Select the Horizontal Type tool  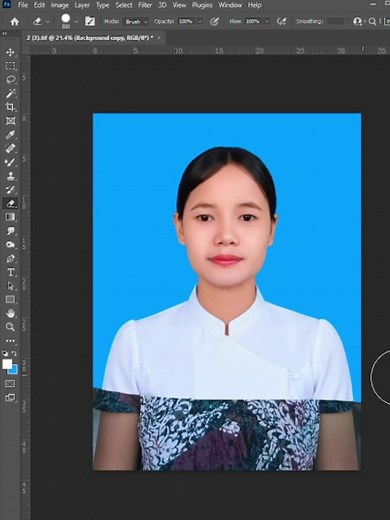click(10, 272)
